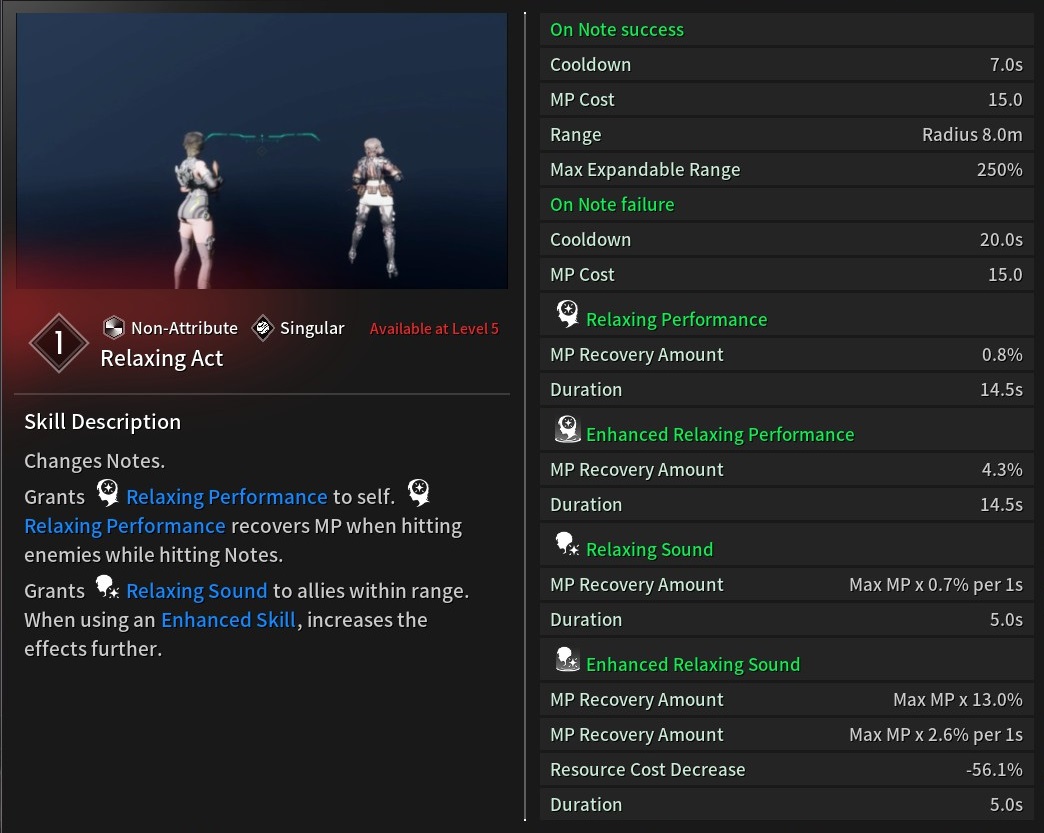Open the 'Relaxing Performance recovers MP' link
This screenshot has height=833, width=1044.
click(125, 526)
